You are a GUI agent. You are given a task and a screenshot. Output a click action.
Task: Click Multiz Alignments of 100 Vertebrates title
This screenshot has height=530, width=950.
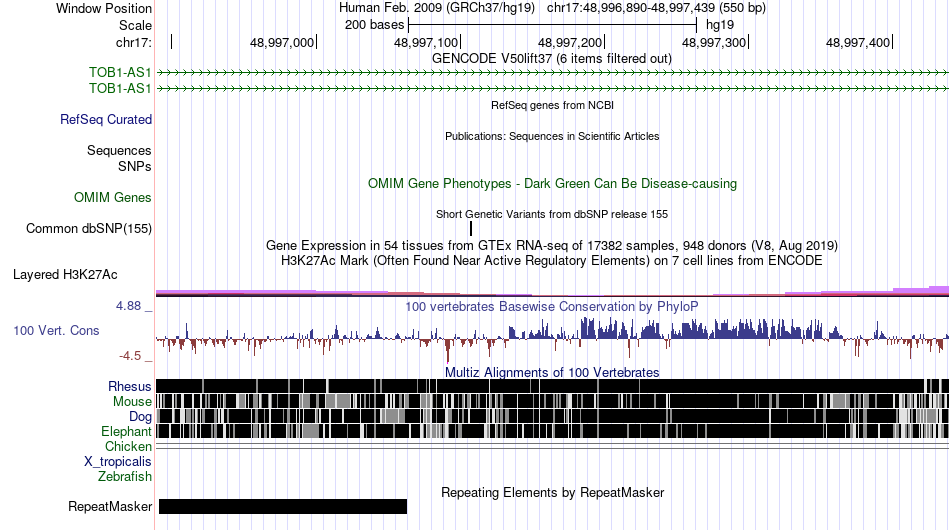(x=552, y=373)
